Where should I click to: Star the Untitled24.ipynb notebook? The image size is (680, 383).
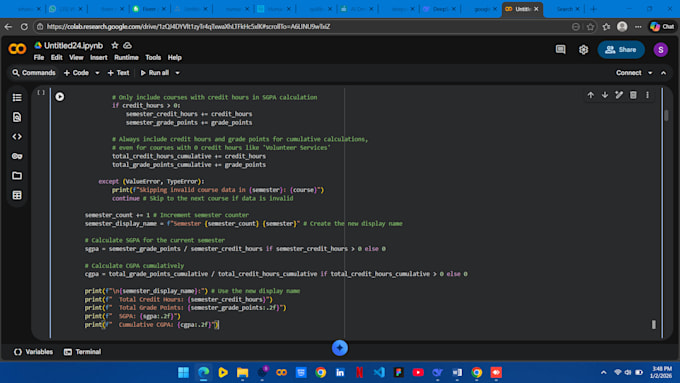(x=115, y=45)
